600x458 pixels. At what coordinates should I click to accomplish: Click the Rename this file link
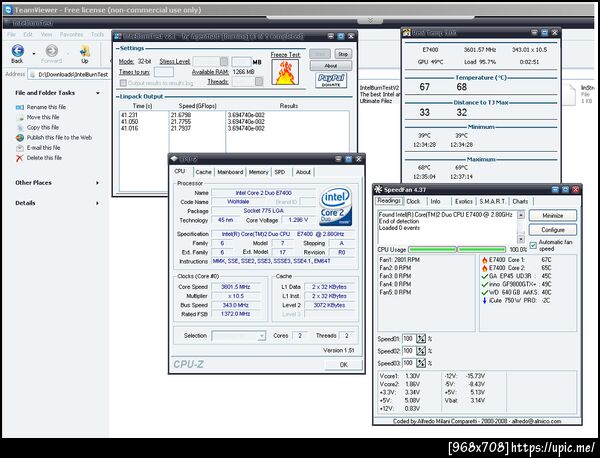[x=46, y=107]
